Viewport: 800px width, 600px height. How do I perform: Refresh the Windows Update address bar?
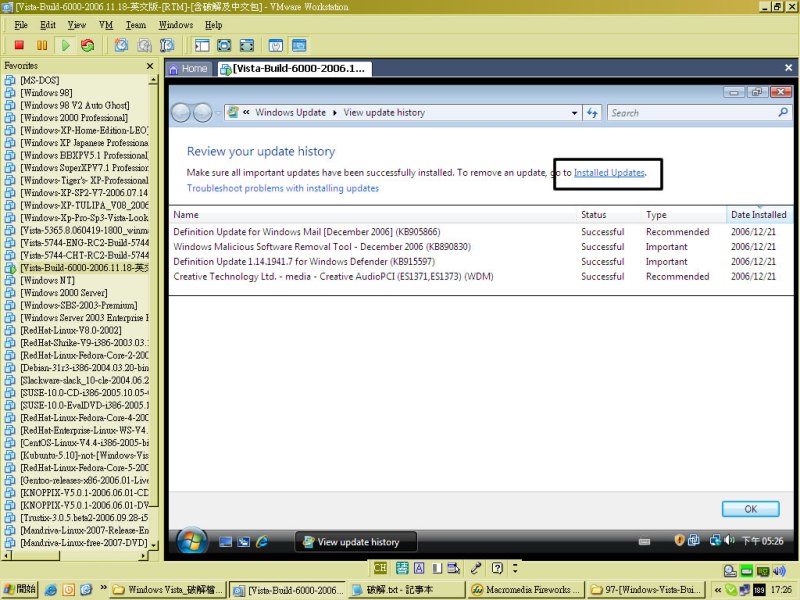[592, 112]
